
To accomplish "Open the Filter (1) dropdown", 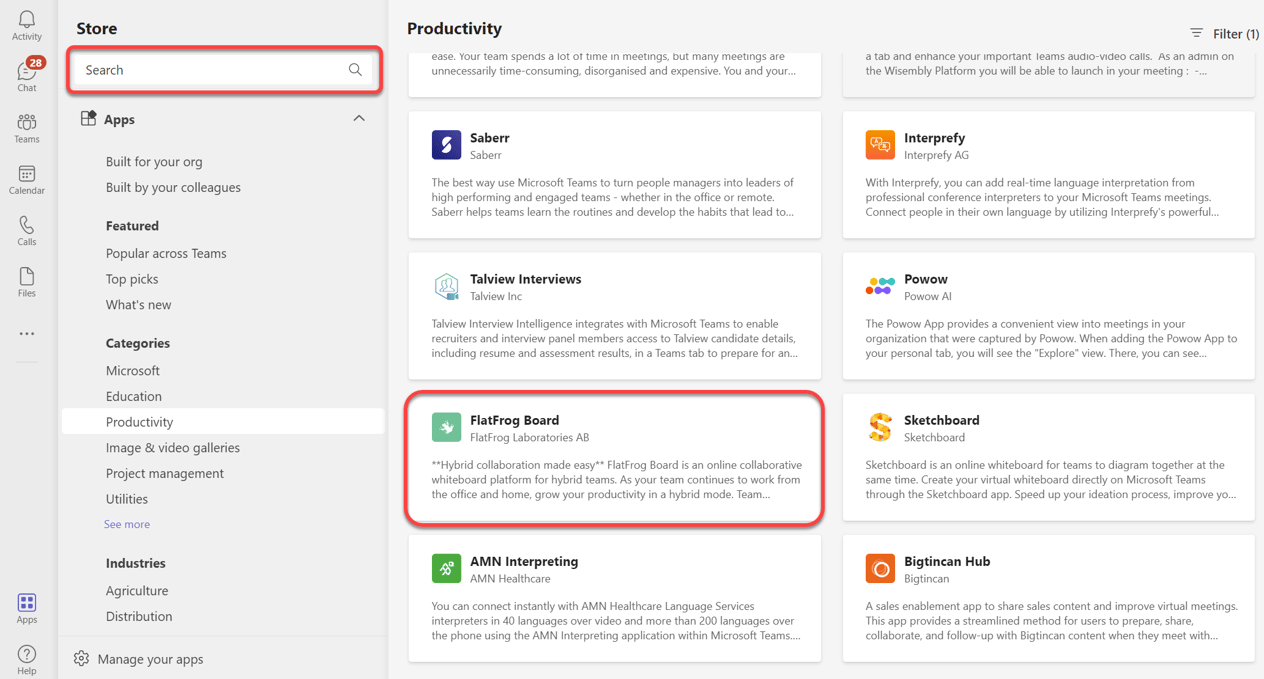I will (1222, 33).
